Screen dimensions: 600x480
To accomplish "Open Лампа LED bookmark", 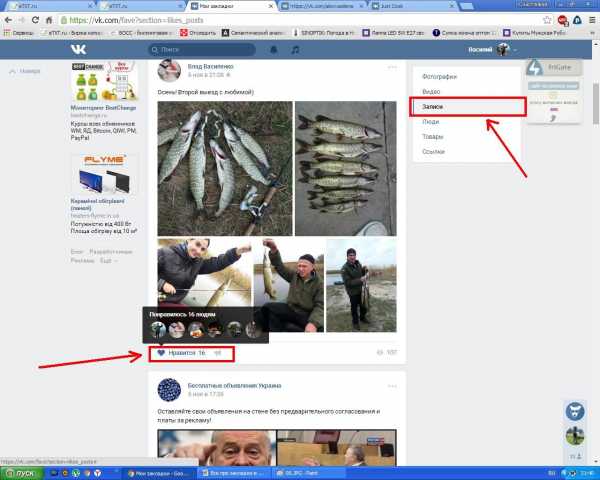I will (x=394, y=33).
